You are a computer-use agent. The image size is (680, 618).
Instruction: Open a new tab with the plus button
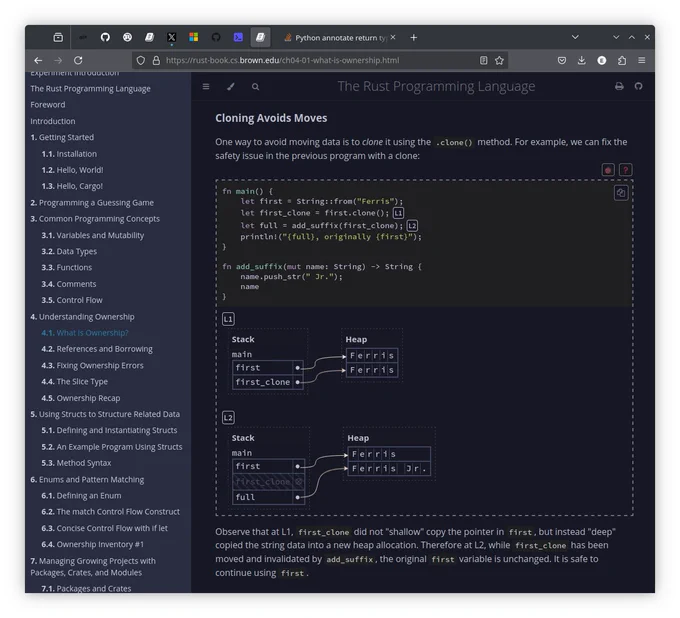[x=414, y=38]
